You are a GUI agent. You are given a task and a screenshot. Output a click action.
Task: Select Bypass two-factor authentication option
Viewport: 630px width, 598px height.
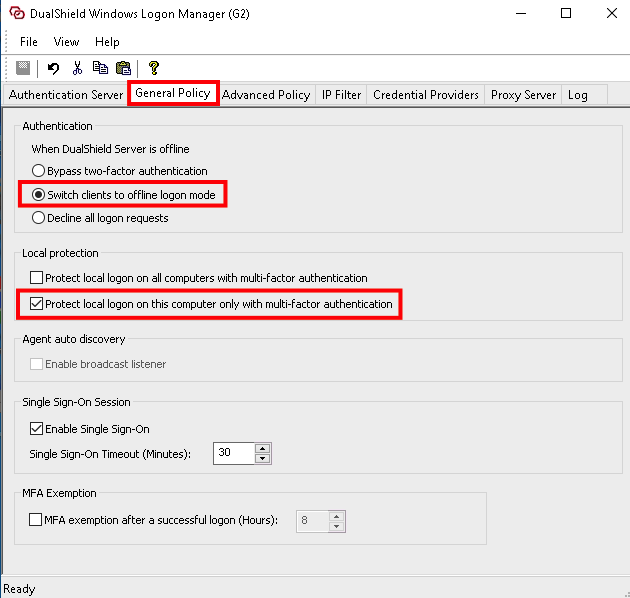(x=39, y=171)
